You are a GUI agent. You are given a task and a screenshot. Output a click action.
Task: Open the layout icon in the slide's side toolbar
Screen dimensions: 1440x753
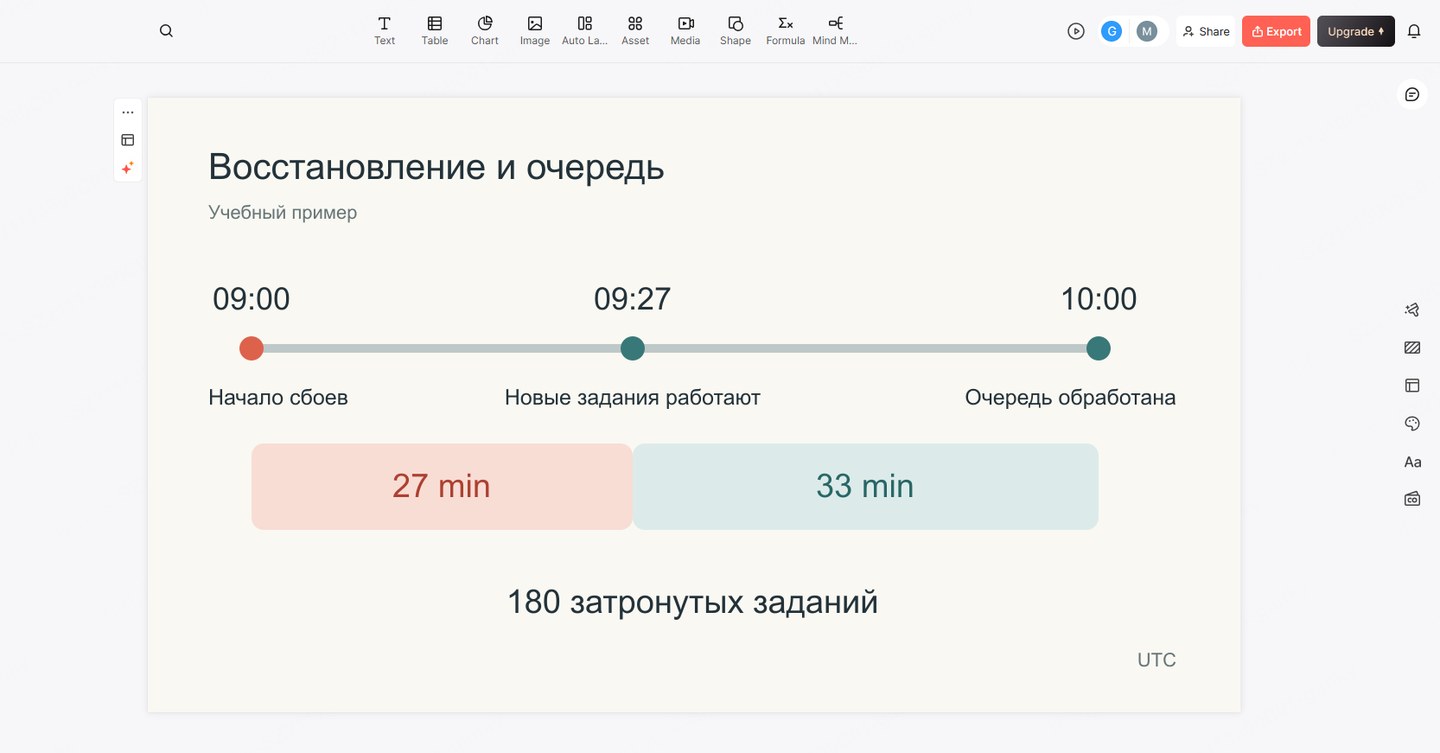tap(128, 140)
